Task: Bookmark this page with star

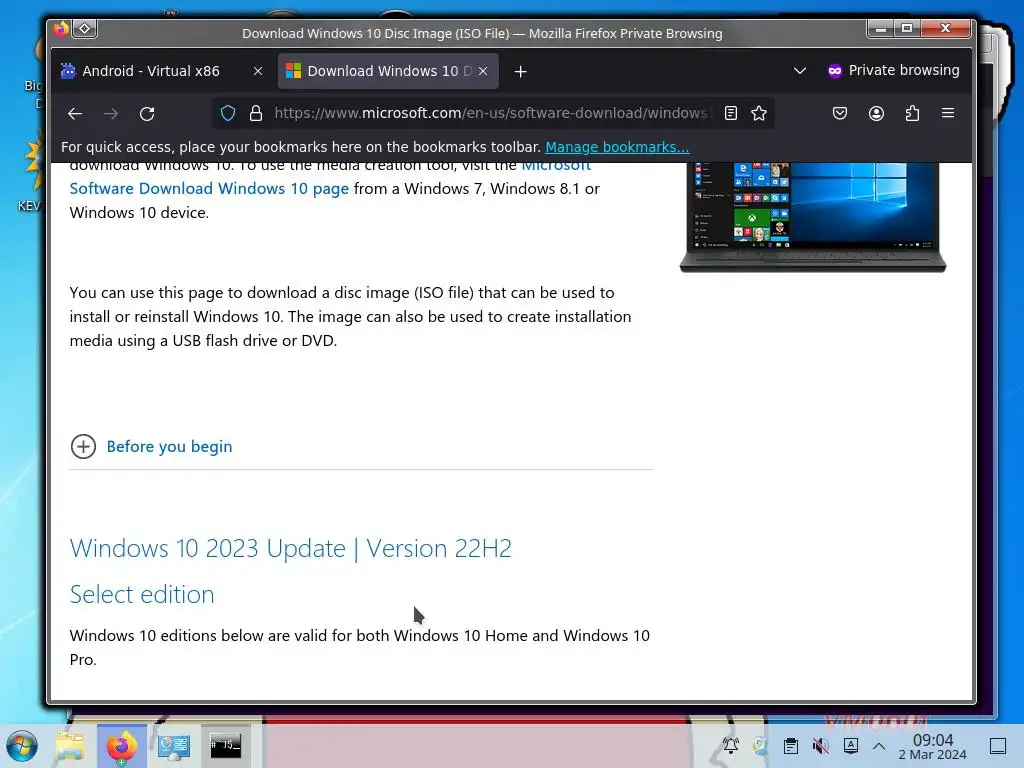Action: coord(759,114)
